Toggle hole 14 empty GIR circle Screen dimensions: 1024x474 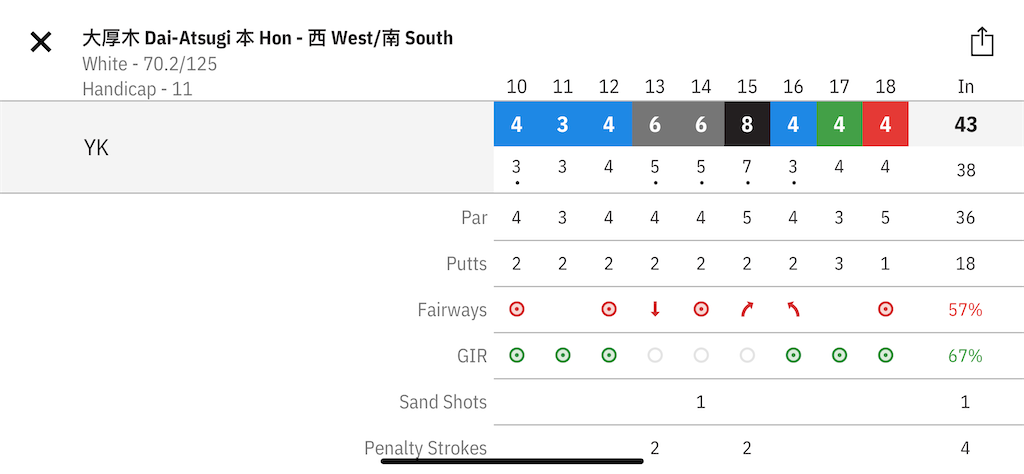point(701,355)
